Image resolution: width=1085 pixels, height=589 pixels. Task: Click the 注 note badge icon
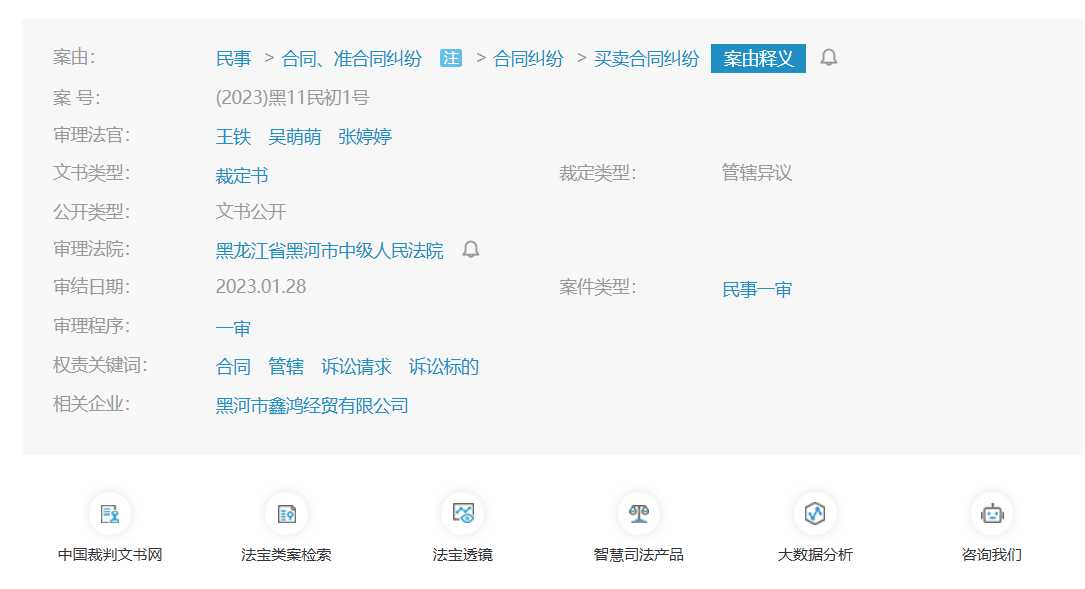coord(451,58)
